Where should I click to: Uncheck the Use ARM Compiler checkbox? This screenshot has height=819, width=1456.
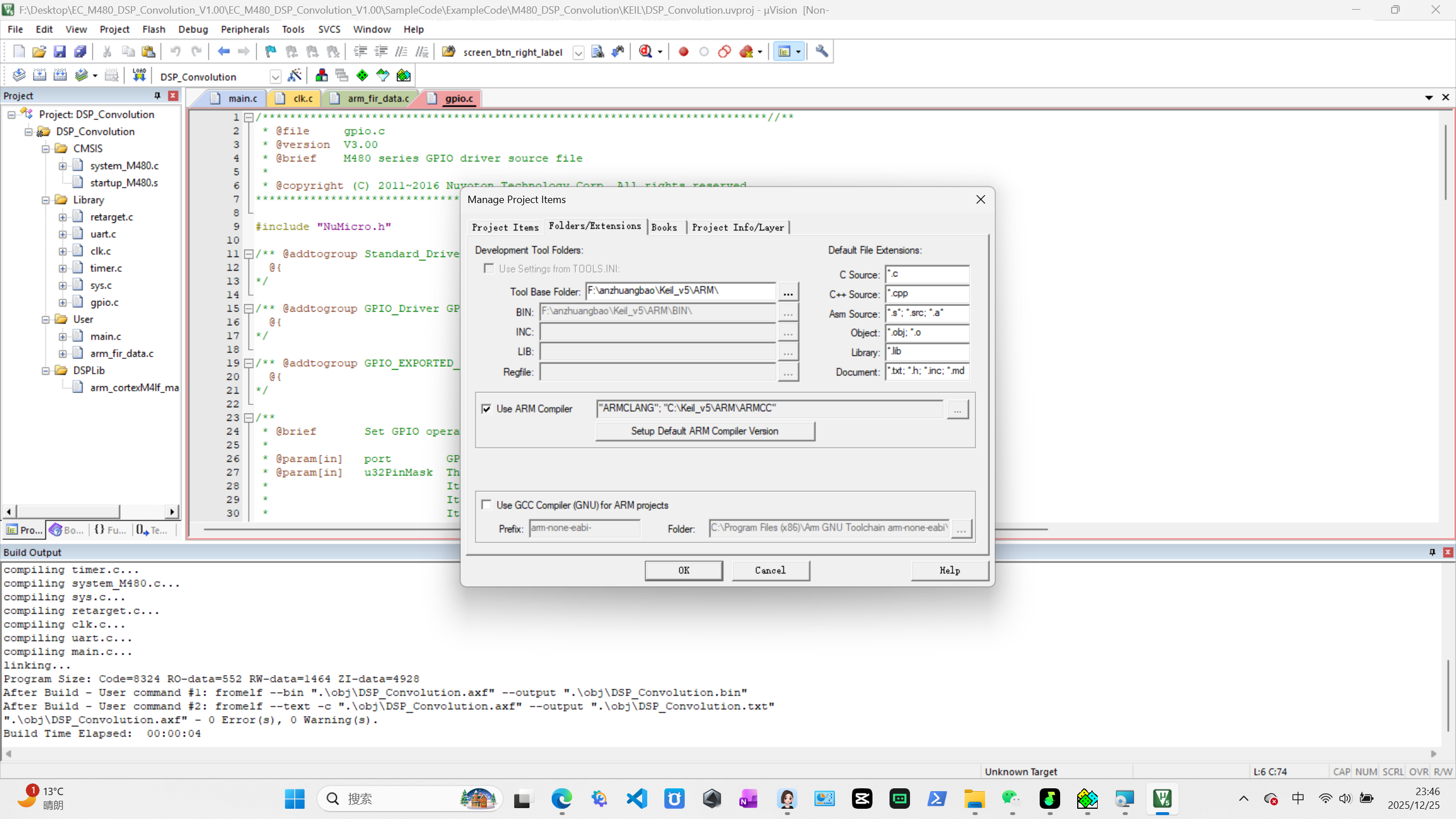(x=486, y=409)
